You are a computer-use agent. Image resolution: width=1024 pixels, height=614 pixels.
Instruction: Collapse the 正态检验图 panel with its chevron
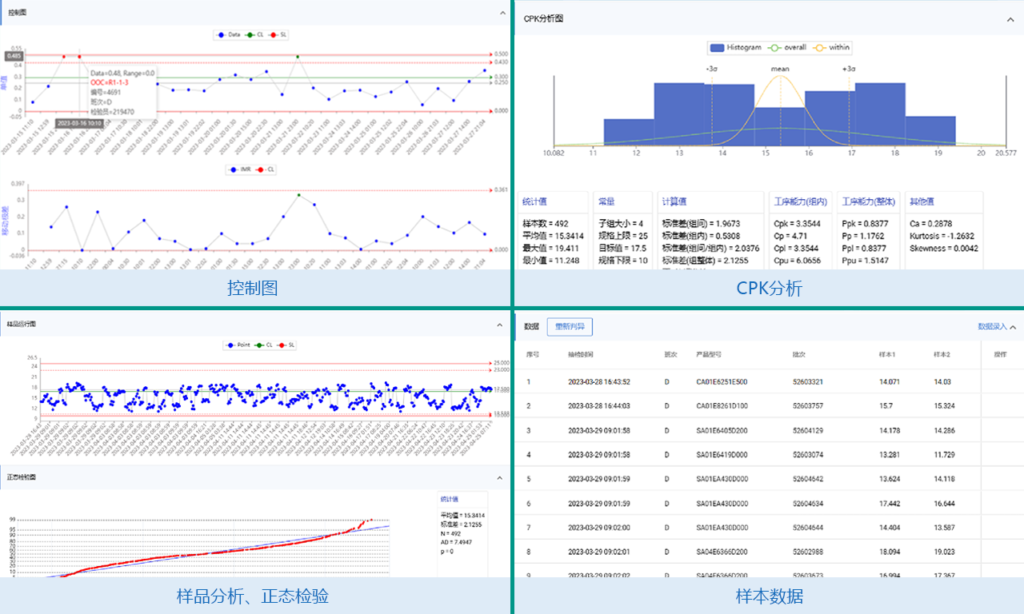[x=500, y=477]
